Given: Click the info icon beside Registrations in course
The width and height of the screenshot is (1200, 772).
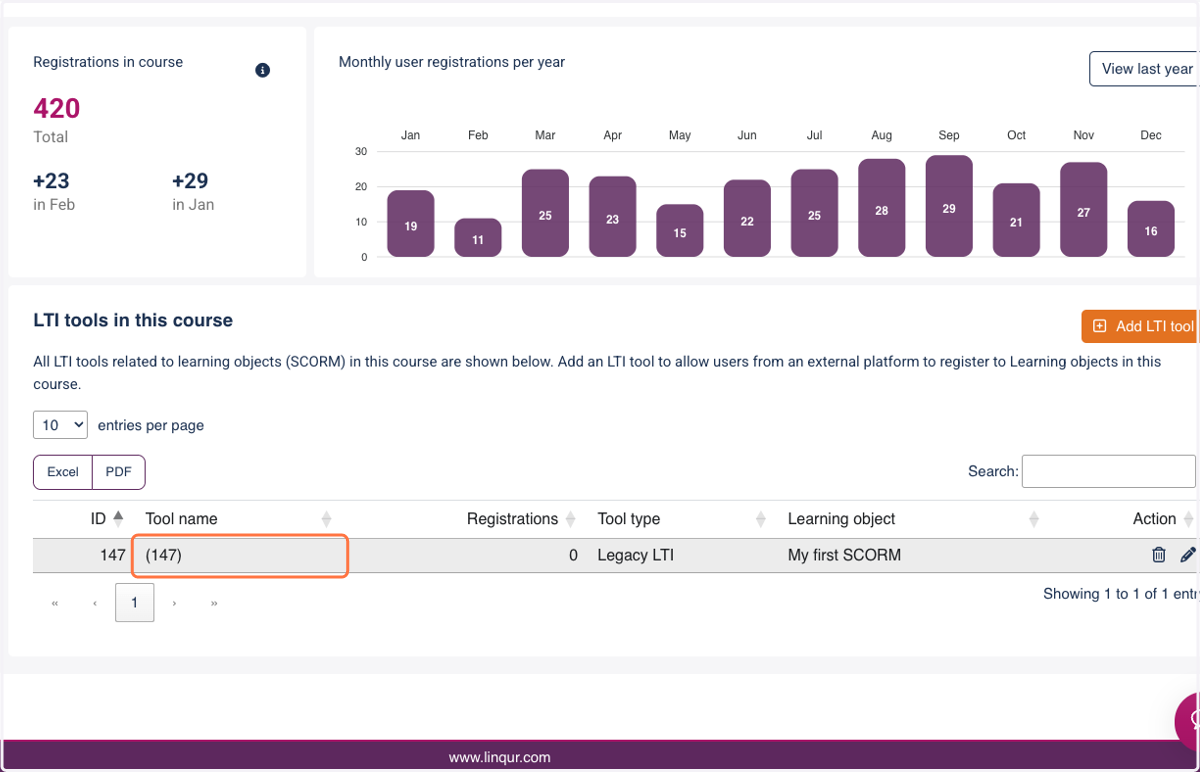Looking at the screenshot, I should tap(262, 70).
